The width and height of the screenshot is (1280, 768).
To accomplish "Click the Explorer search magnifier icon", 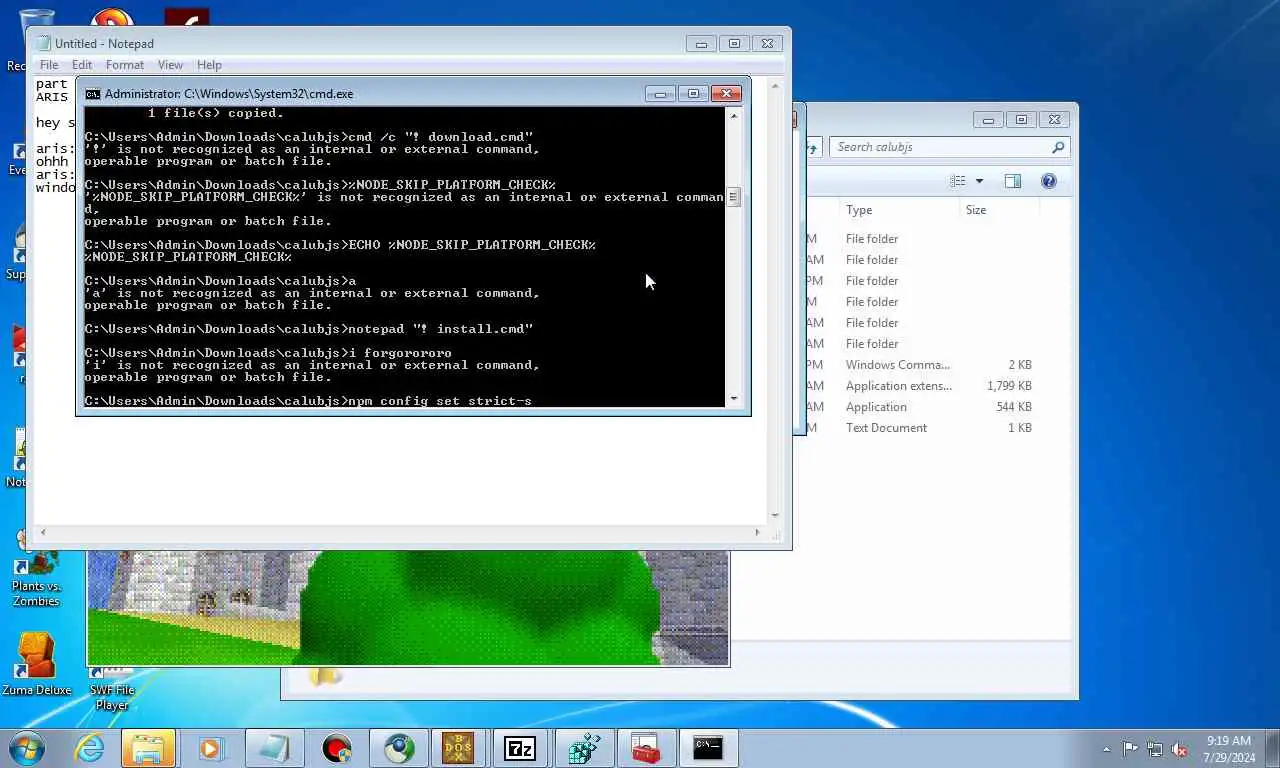I will click(x=1057, y=147).
